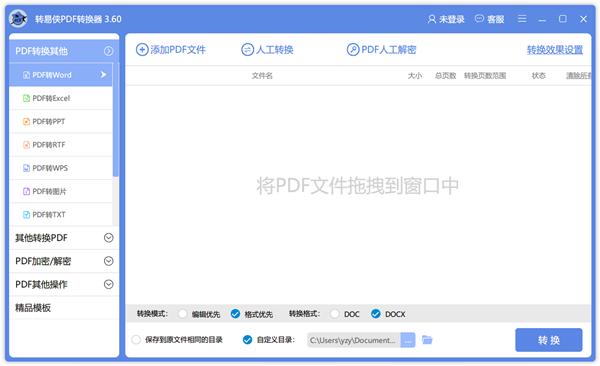The height and width of the screenshot is (366, 600).
Task: Click the PDF转Excel file icon
Action: [26, 98]
